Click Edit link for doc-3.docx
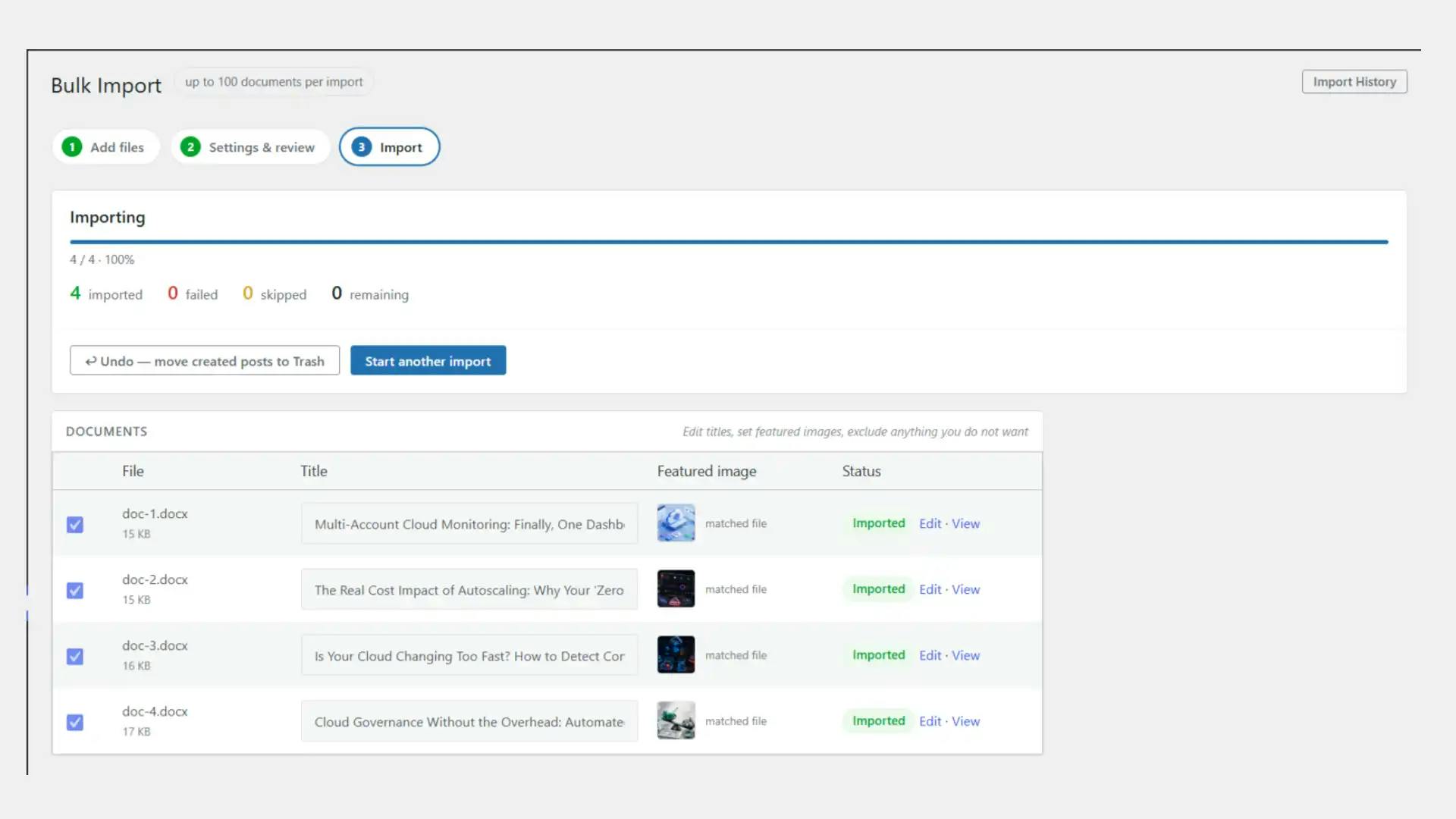The image size is (1456, 819). tap(930, 655)
